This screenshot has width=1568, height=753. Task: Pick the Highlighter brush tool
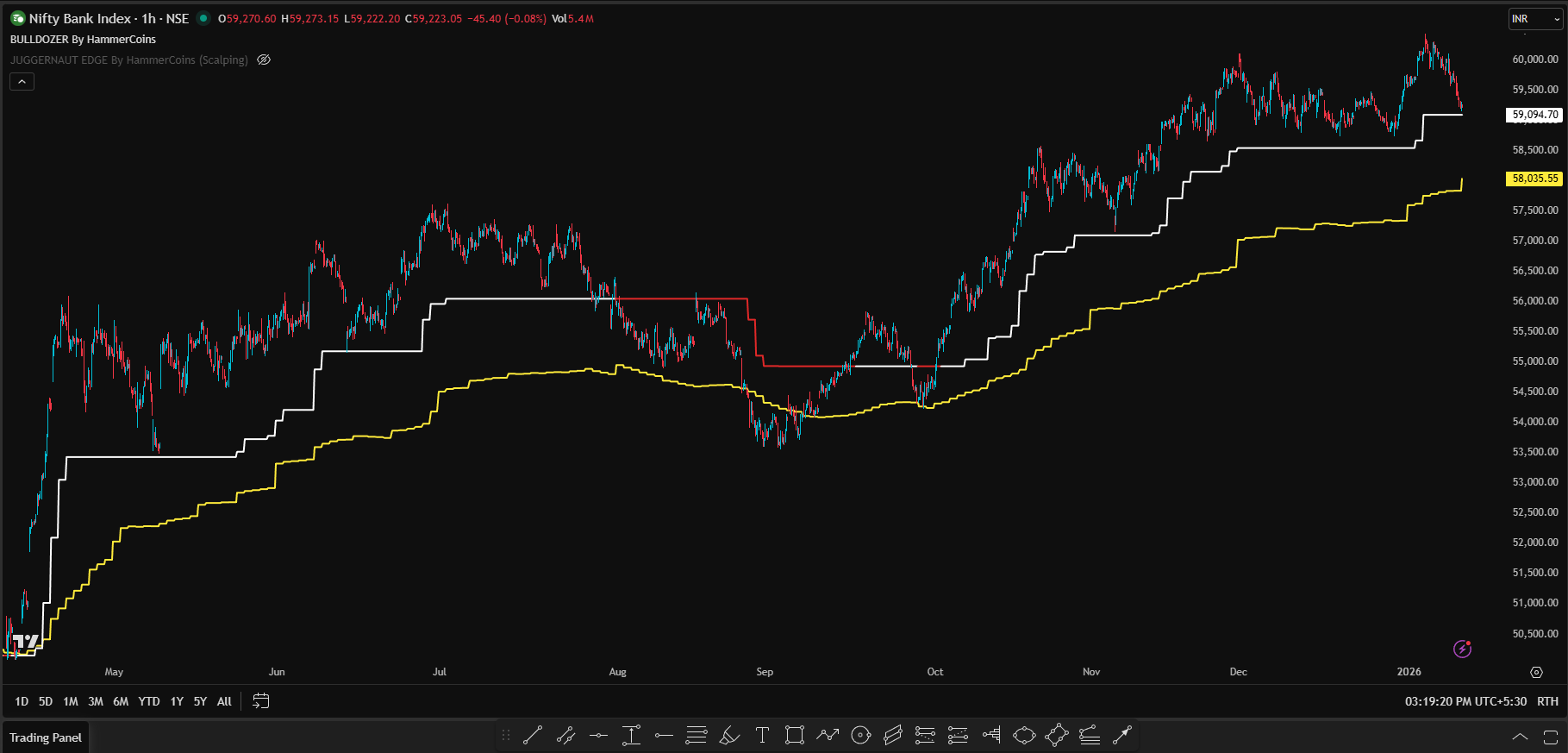coord(729,735)
